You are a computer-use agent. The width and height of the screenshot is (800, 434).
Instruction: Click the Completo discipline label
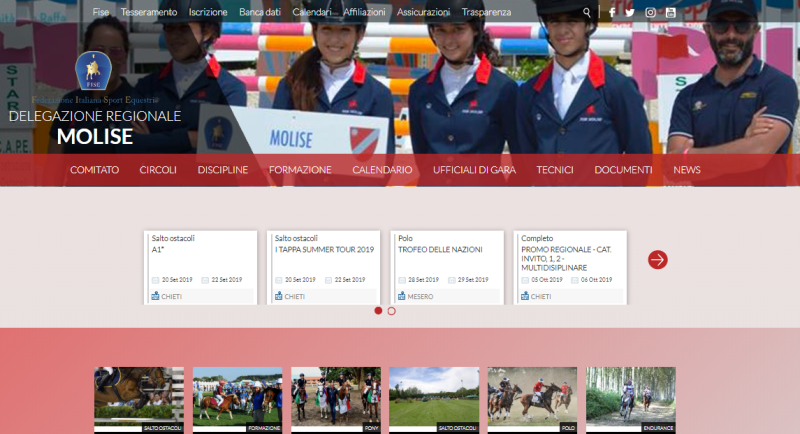tap(537, 238)
